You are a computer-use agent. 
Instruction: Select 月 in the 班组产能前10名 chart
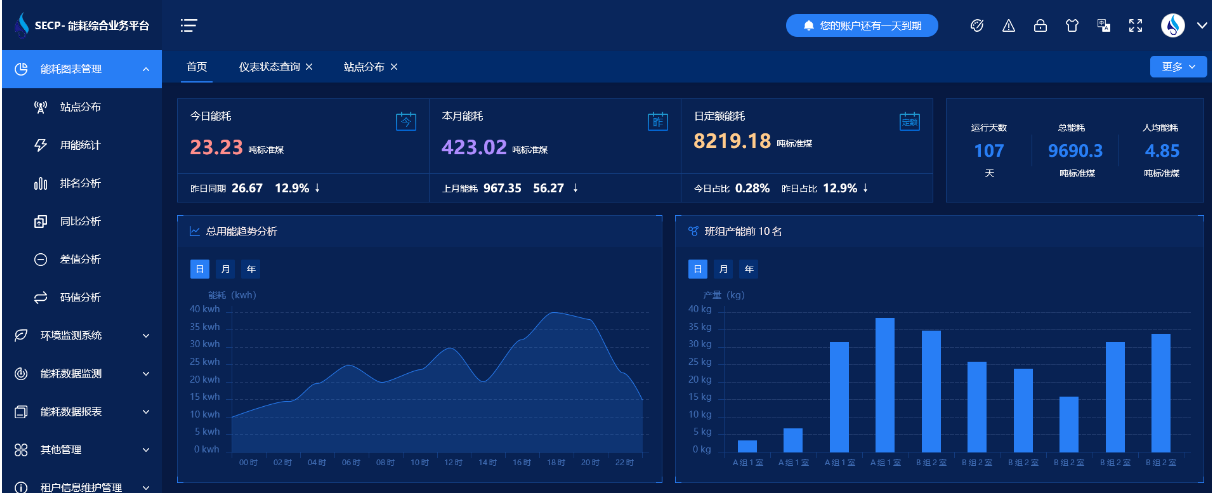point(723,269)
